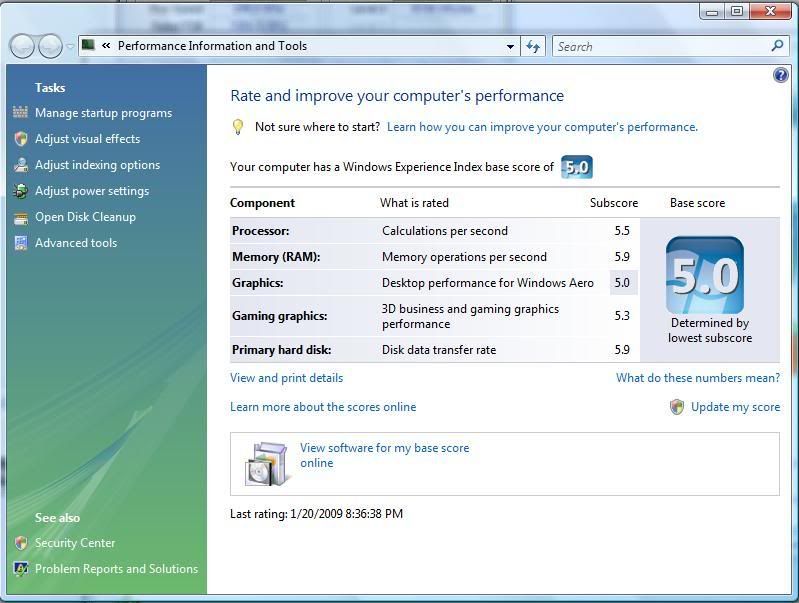Click the shield icon next to Update my score
This screenshot has height=603, width=799.
[677, 407]
